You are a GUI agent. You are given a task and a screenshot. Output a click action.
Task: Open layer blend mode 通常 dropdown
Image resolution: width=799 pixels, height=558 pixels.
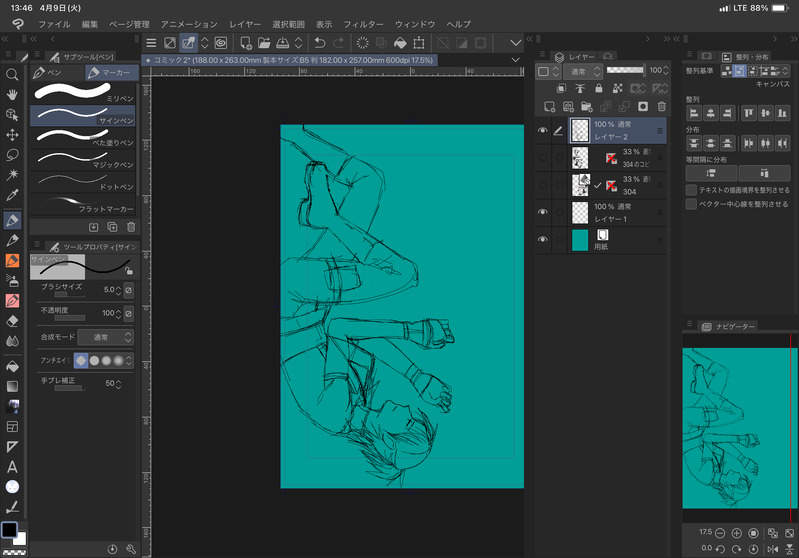pos(582,72)
